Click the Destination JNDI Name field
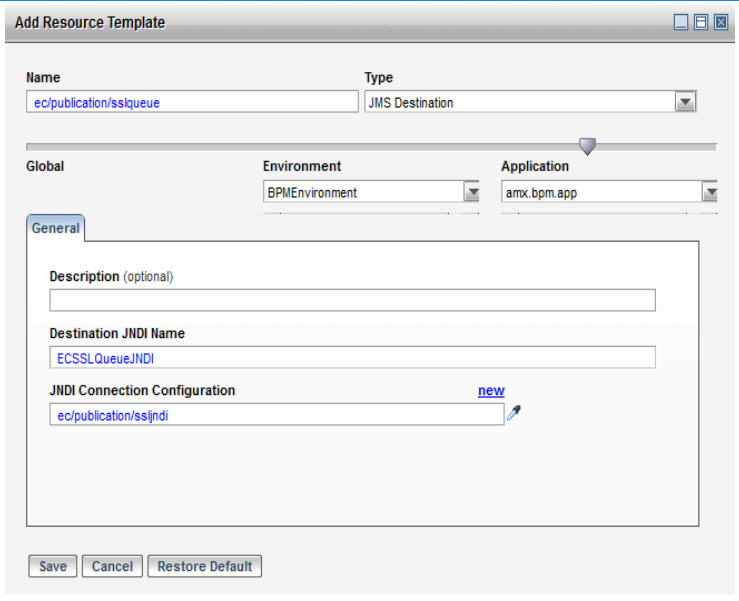 [x=353, y=357]
